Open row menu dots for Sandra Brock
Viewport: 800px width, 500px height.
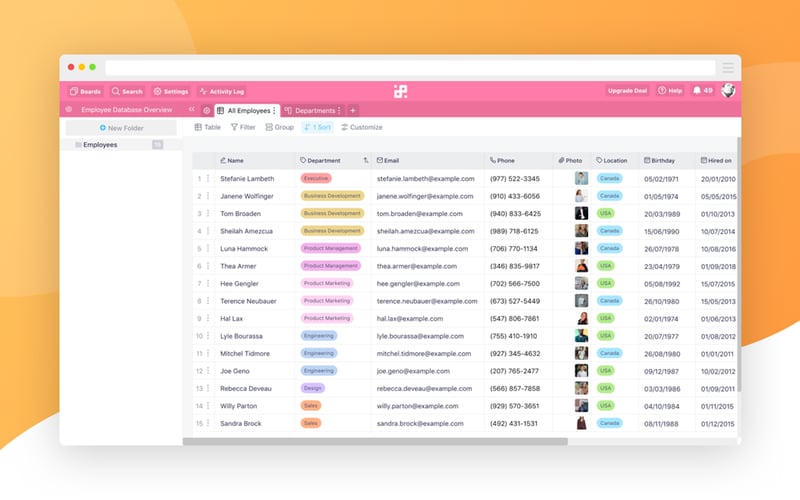click(208, 423)
